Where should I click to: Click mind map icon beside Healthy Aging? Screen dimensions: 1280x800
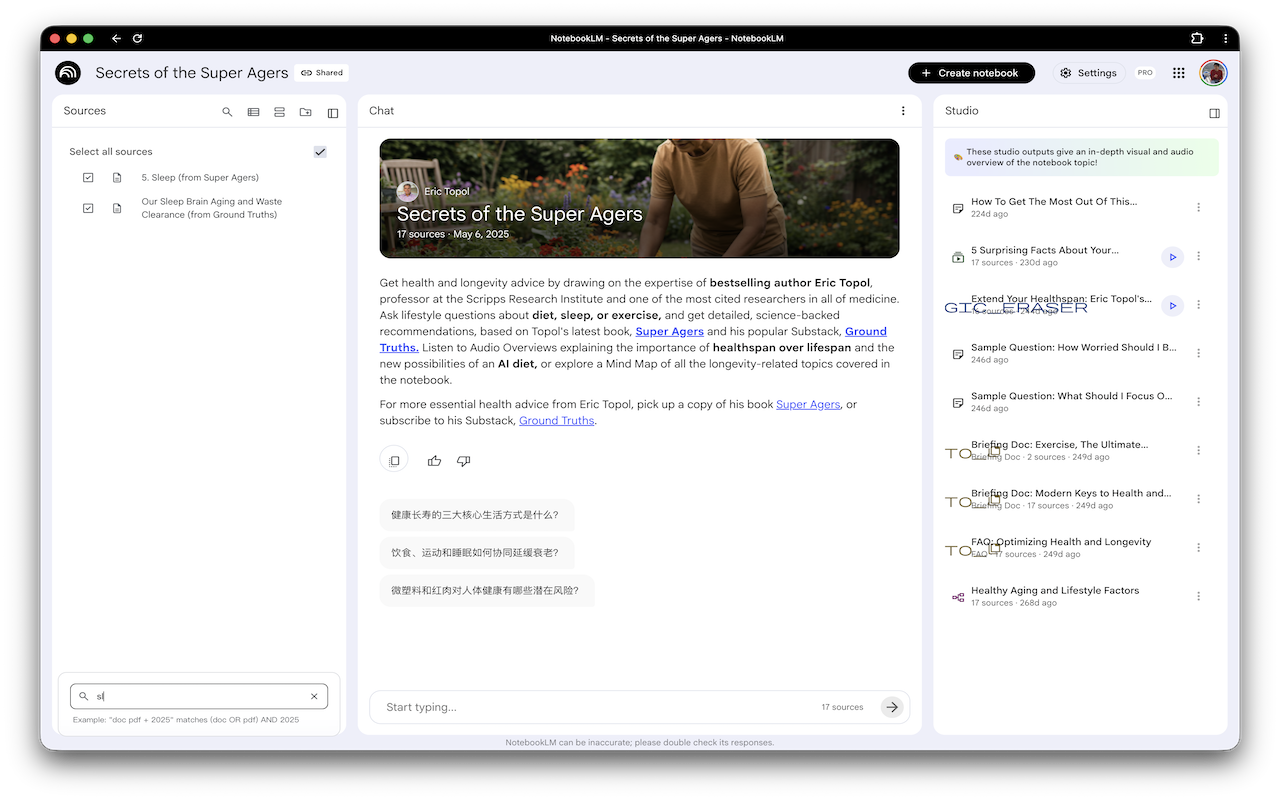coord(958,597)
